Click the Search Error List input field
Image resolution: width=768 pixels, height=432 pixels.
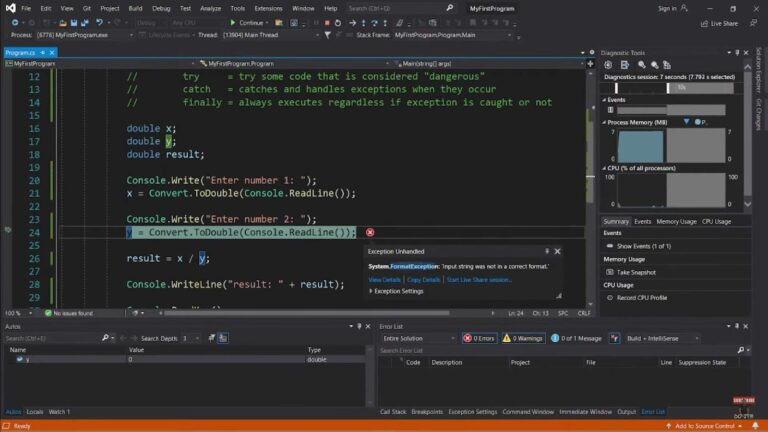(557, 350)
